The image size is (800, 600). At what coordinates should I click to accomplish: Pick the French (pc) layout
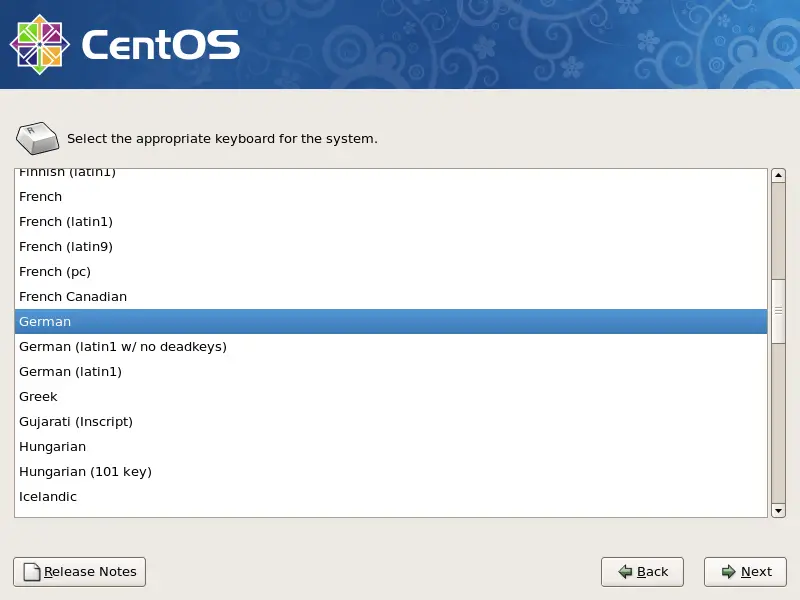[391, 271]
